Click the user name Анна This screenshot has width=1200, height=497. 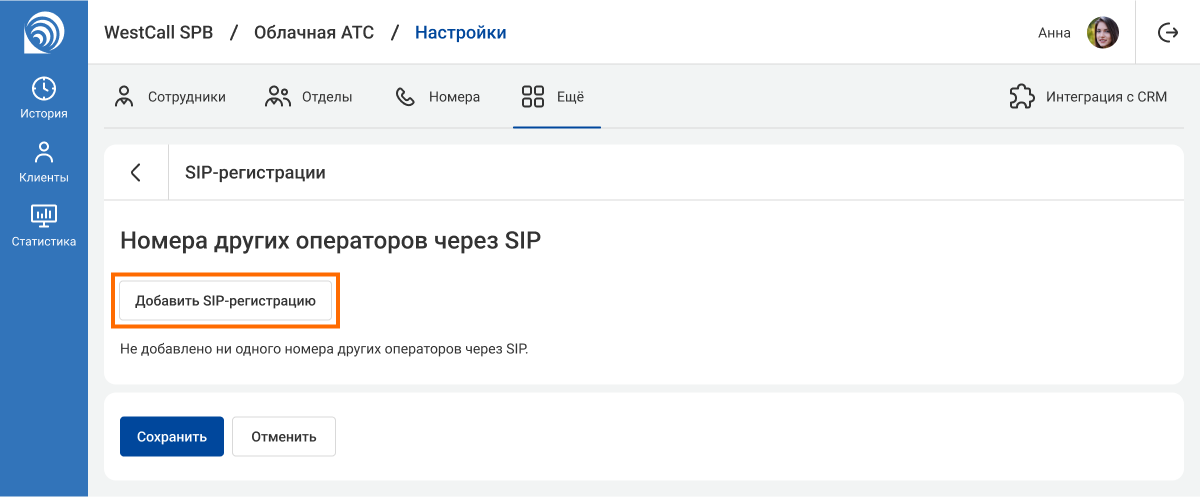click(x=1054, y=33)
